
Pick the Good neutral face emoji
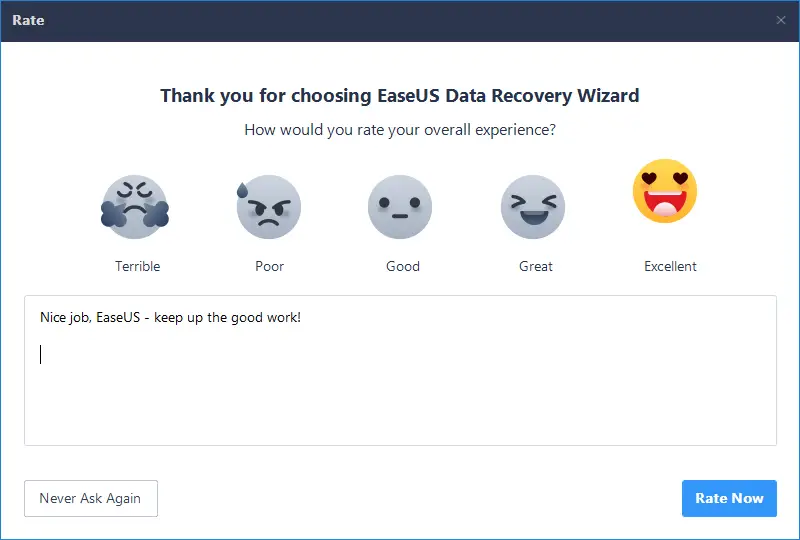[400, 207]
